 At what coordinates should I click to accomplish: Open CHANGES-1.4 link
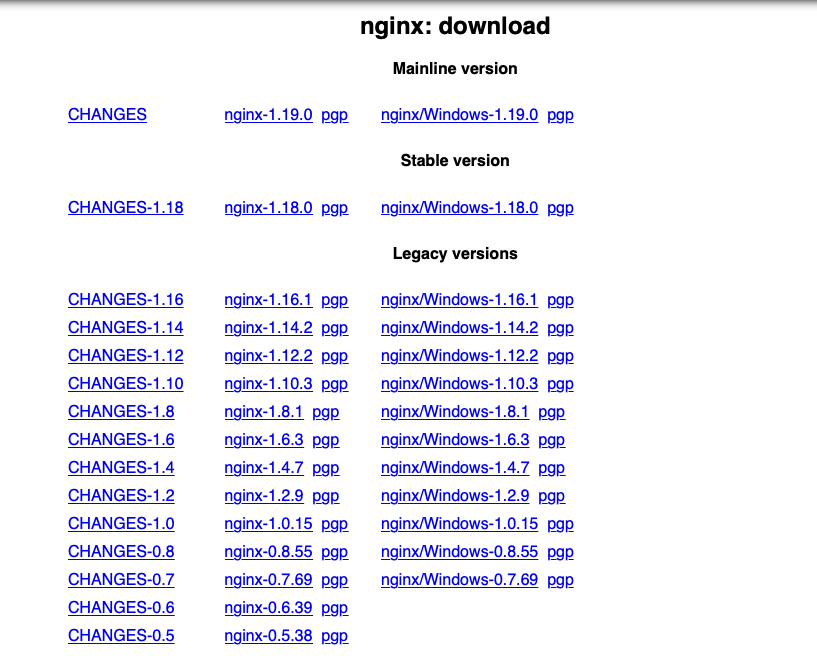coord(121,468)
